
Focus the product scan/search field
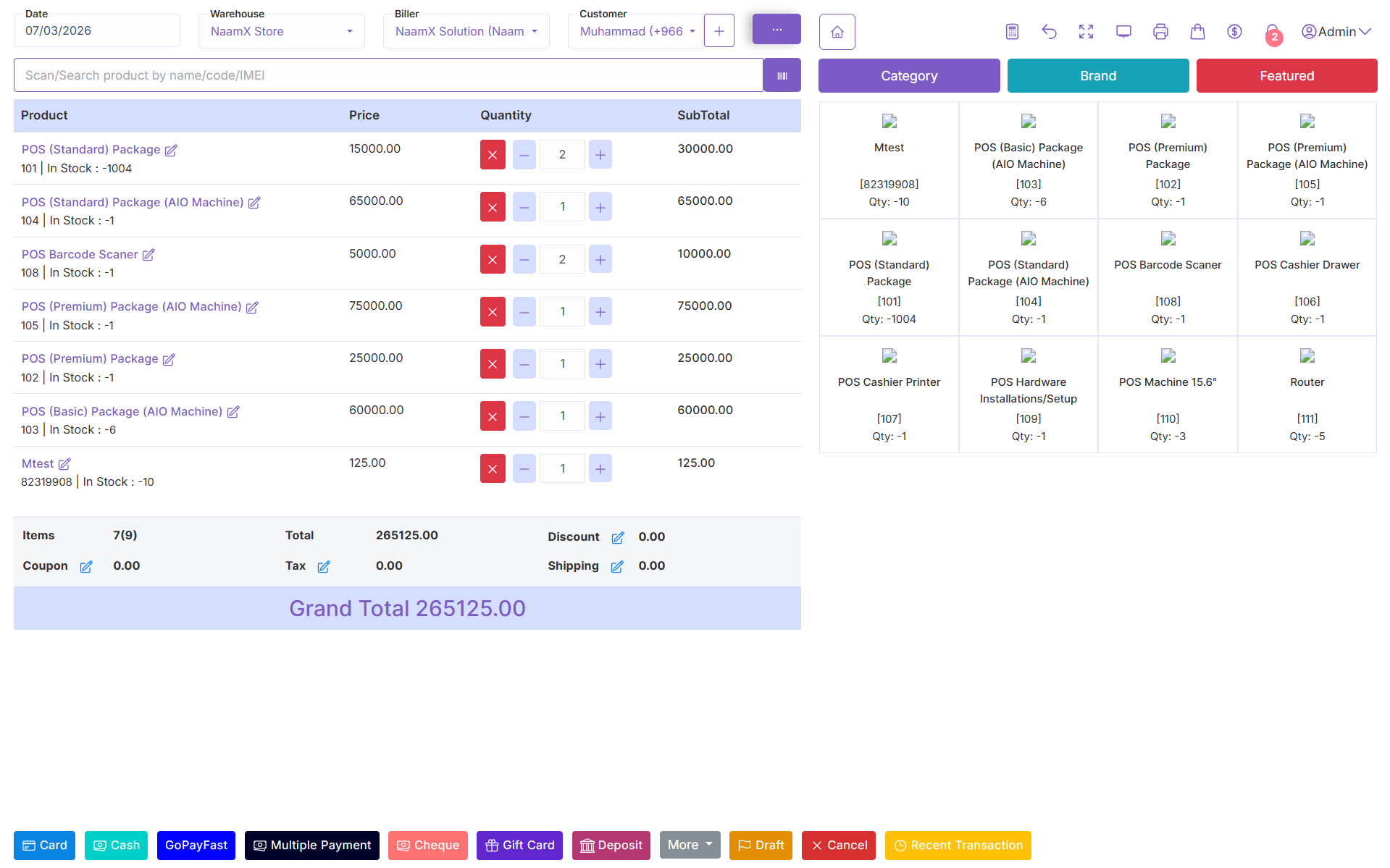tap(388, 75)
